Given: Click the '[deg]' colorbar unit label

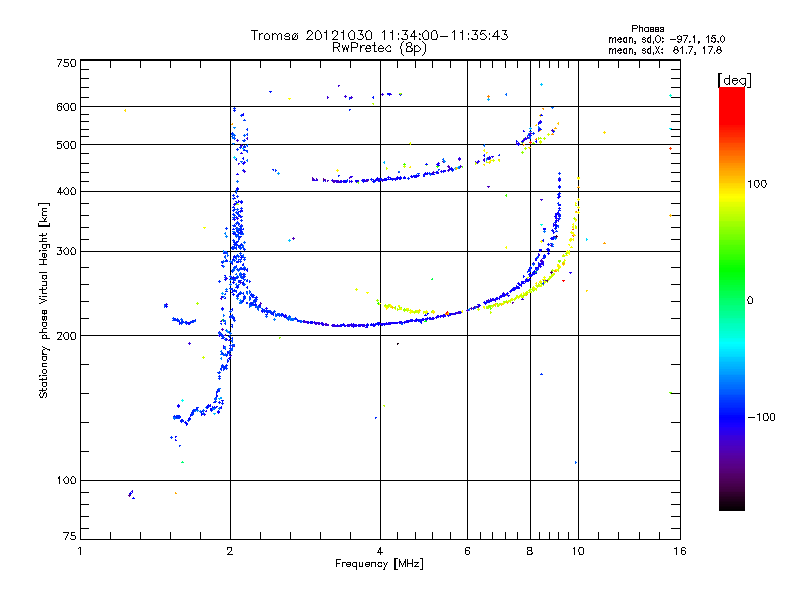Looking at the screenshot, I should point(734,80).
